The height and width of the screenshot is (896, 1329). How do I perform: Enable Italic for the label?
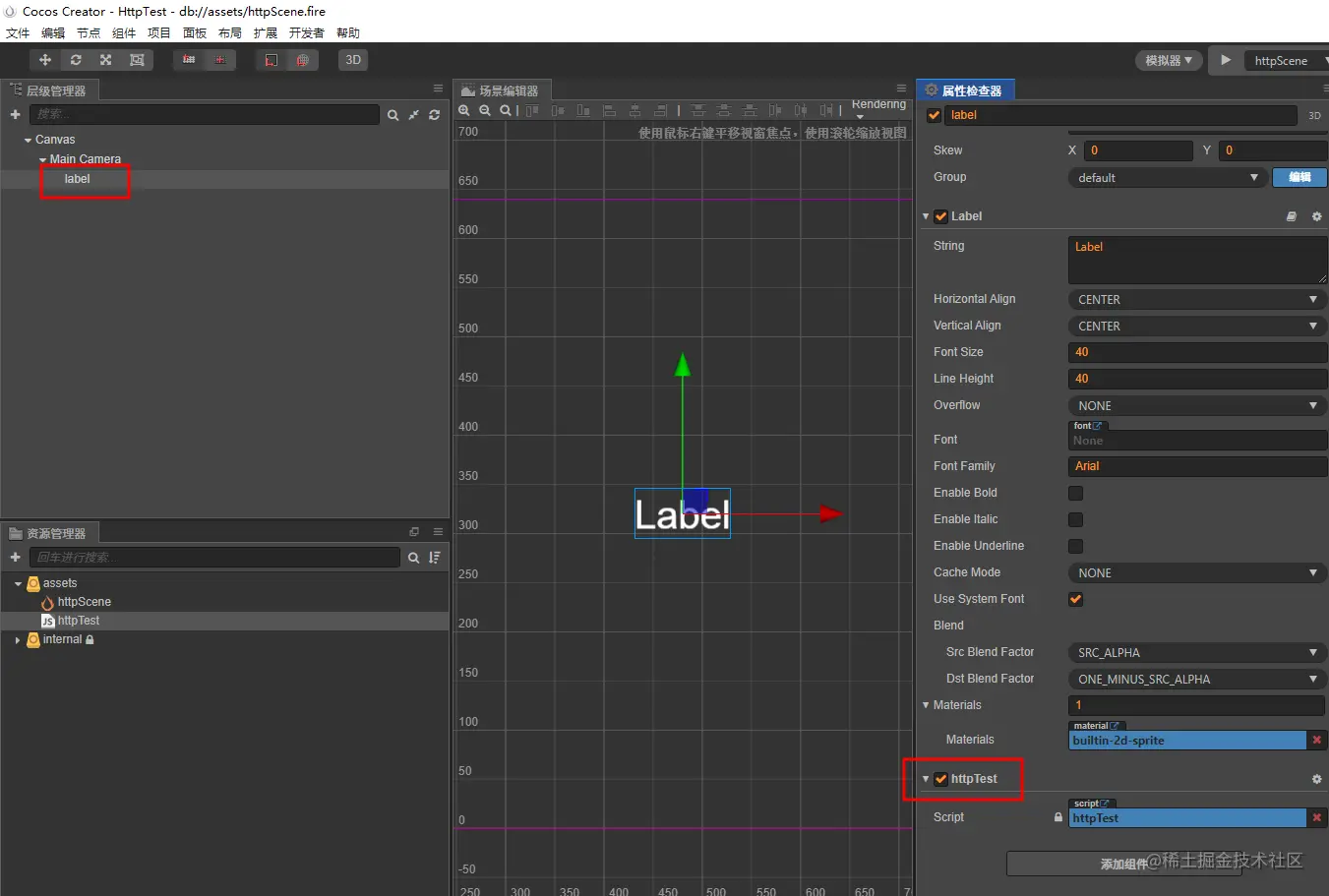tap(1075, 519)
